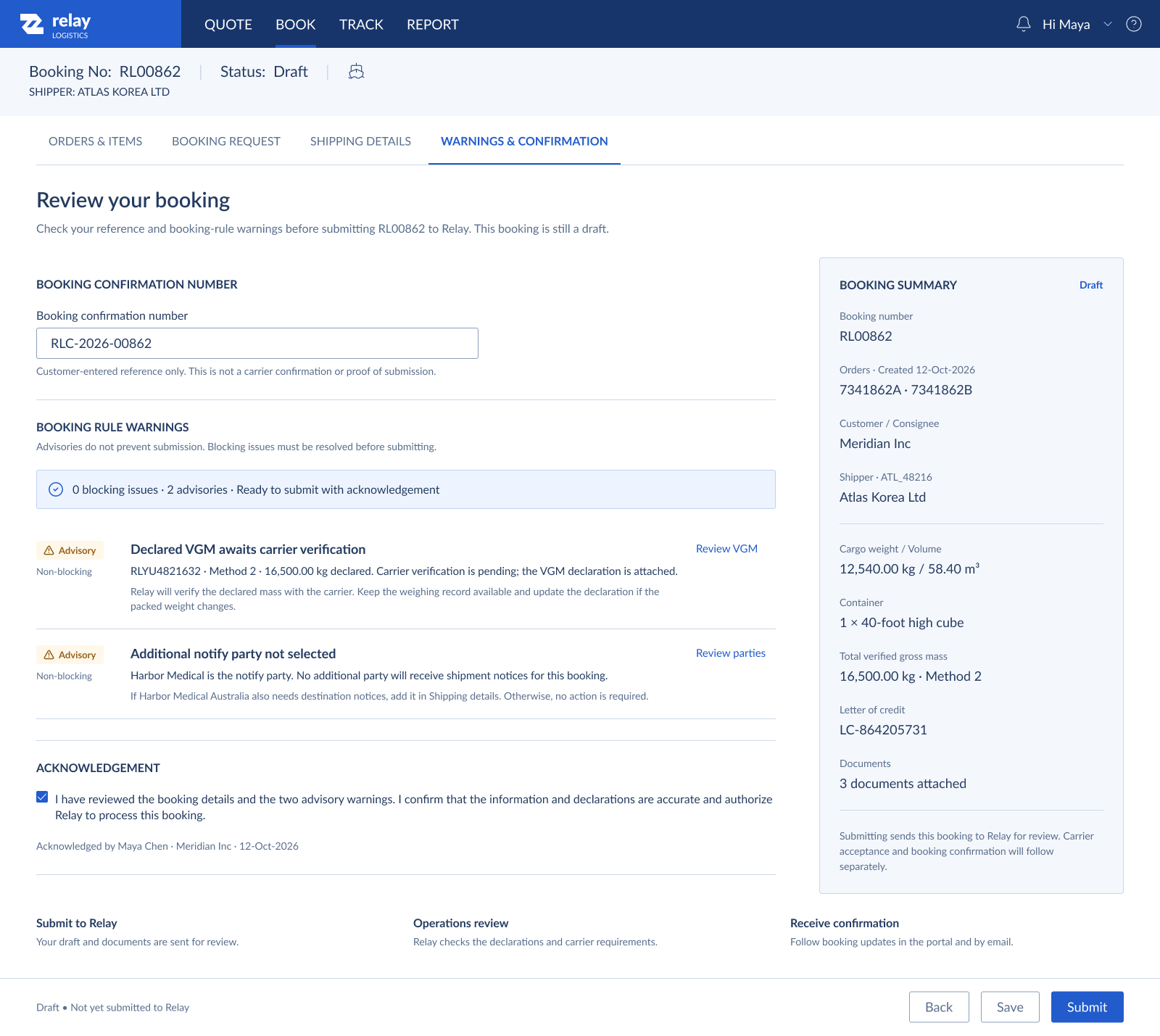Viewport: 1160px width, 1036px height.
Task: Click the check-circle icon in the warnings summary banner
Action: (56, 489)
